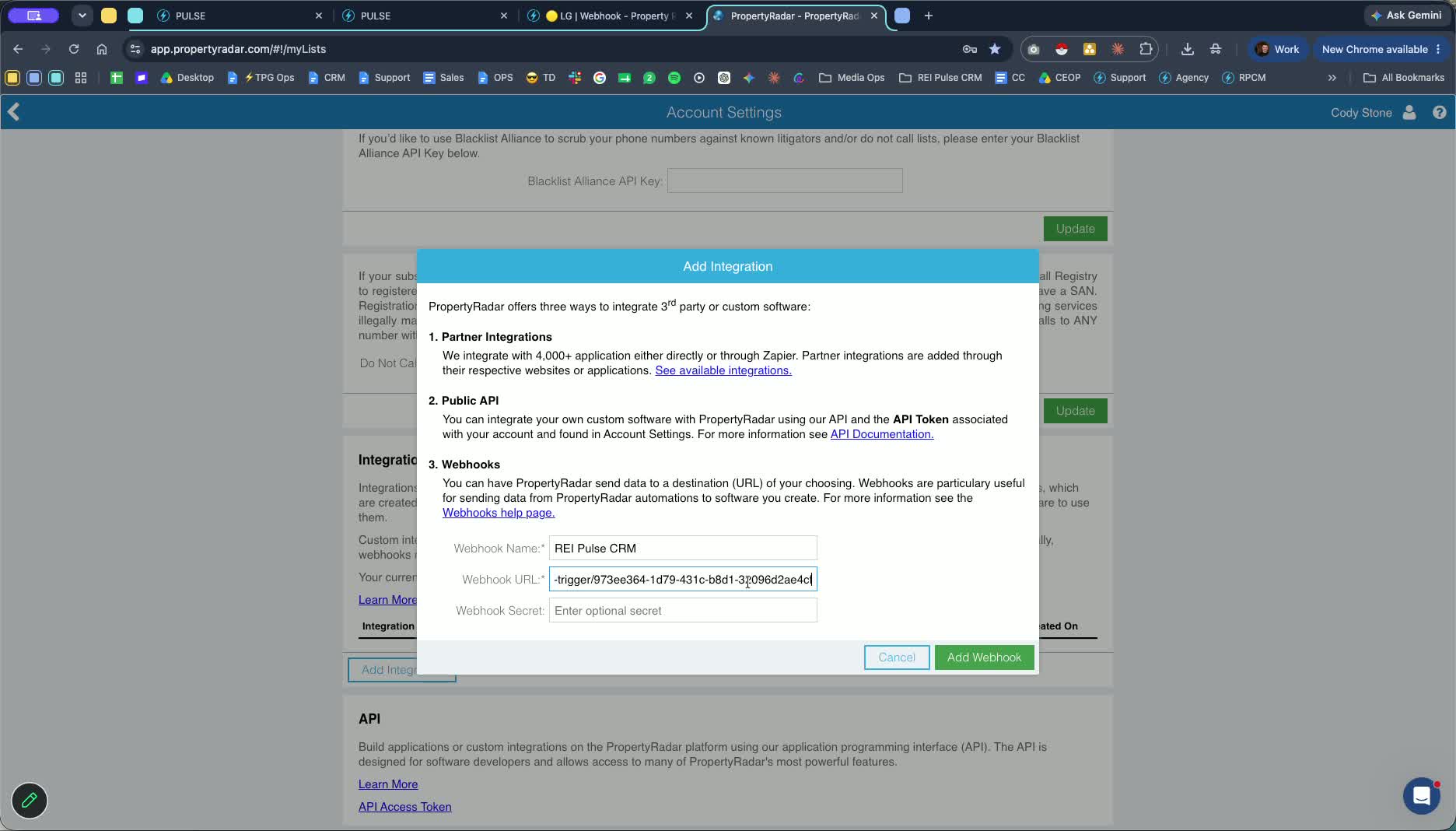Click the PropertyRadar back chevron
The image size is (1456, 831).
[x=14, y=112]
